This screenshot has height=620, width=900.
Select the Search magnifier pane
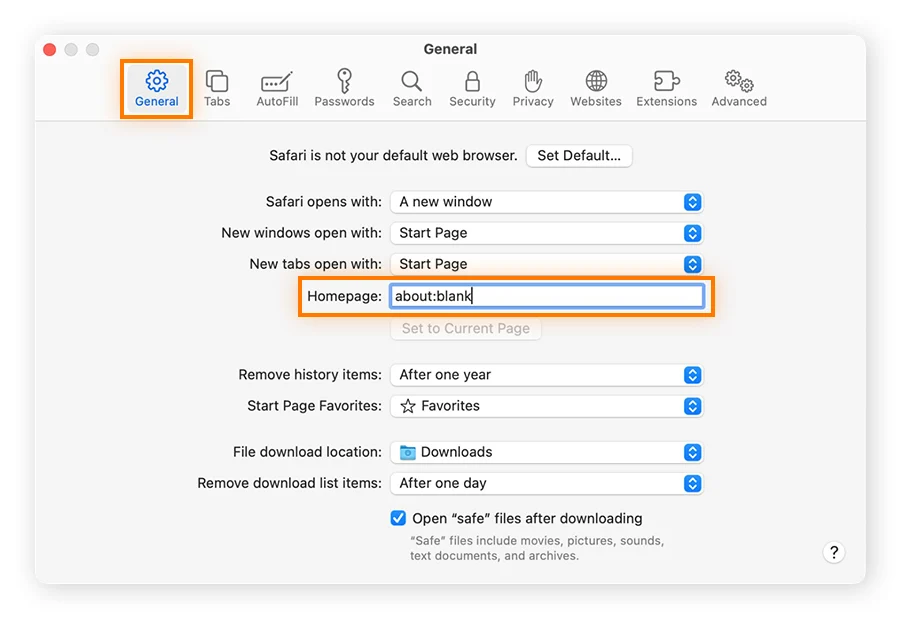pos(412,88)
